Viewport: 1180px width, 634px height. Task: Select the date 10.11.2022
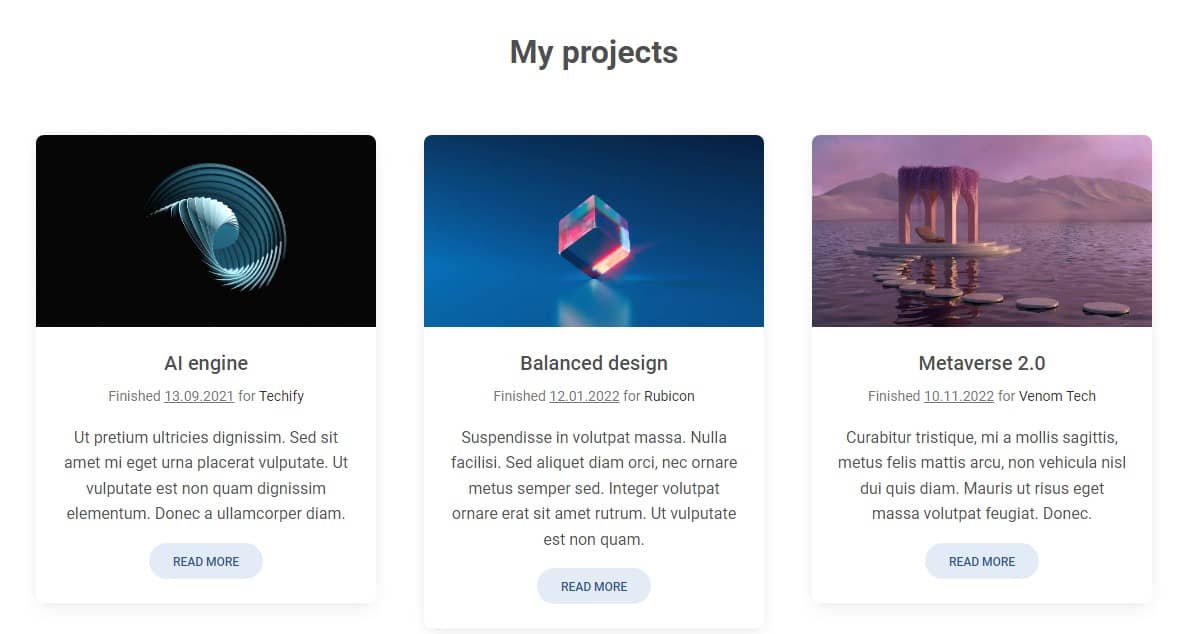tap(959, 396)
